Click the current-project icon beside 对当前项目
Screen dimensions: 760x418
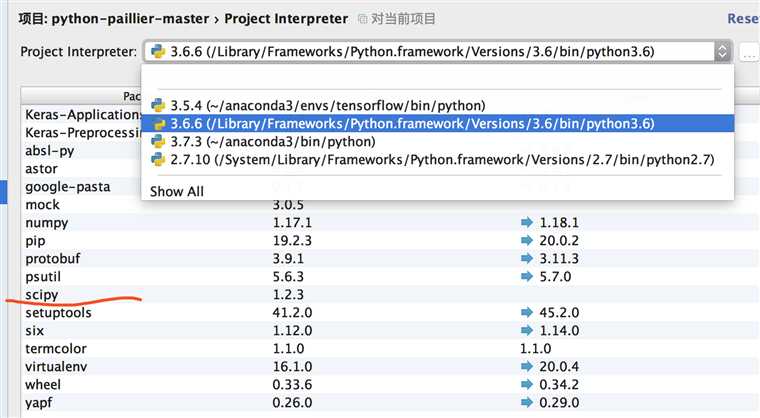click(363, 19)
